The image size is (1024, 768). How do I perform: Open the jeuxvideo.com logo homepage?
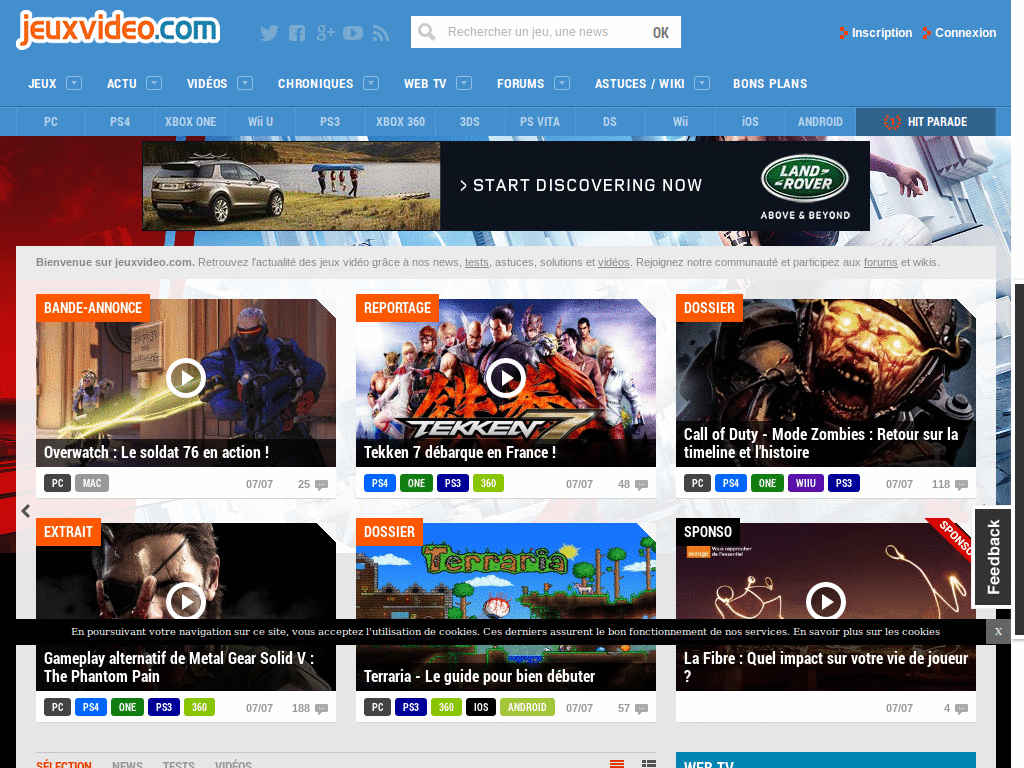pyautogui.click(x=118, y=29)
